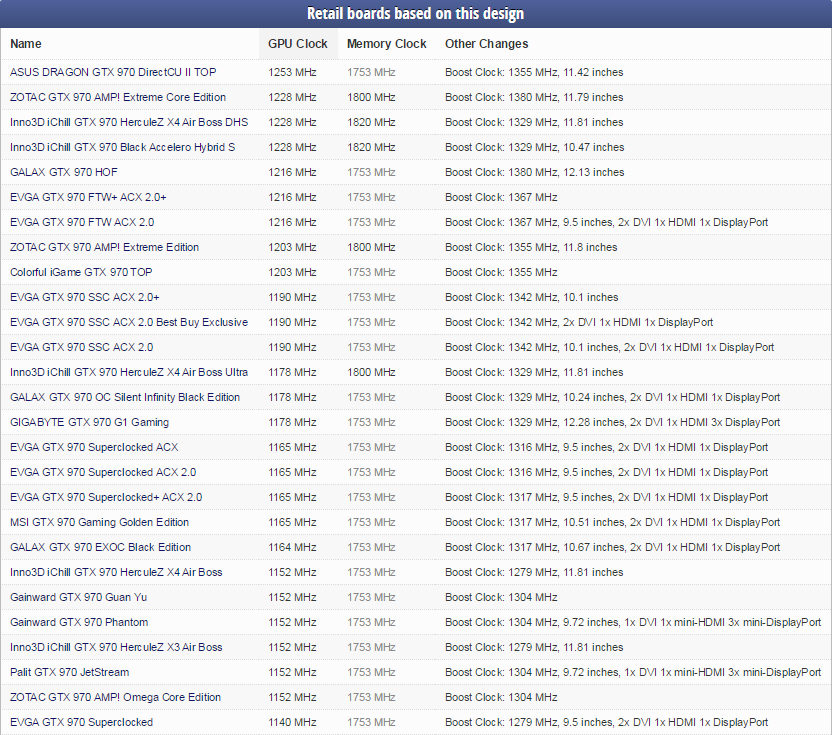Click Boost Clock 1304 MHz in ZOTAC Omega Core row
832x735 pixels.
click(x=501, y=696)
